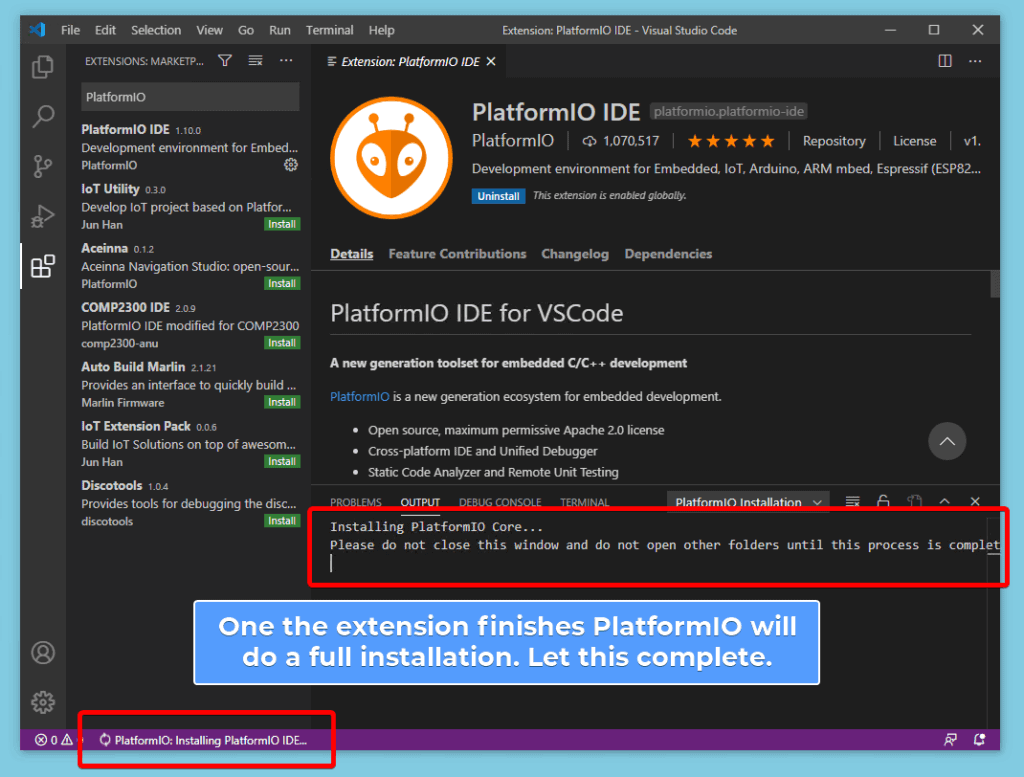Open the Explorer view in activity bar
1024x777 pixels.
coord(43,67)
